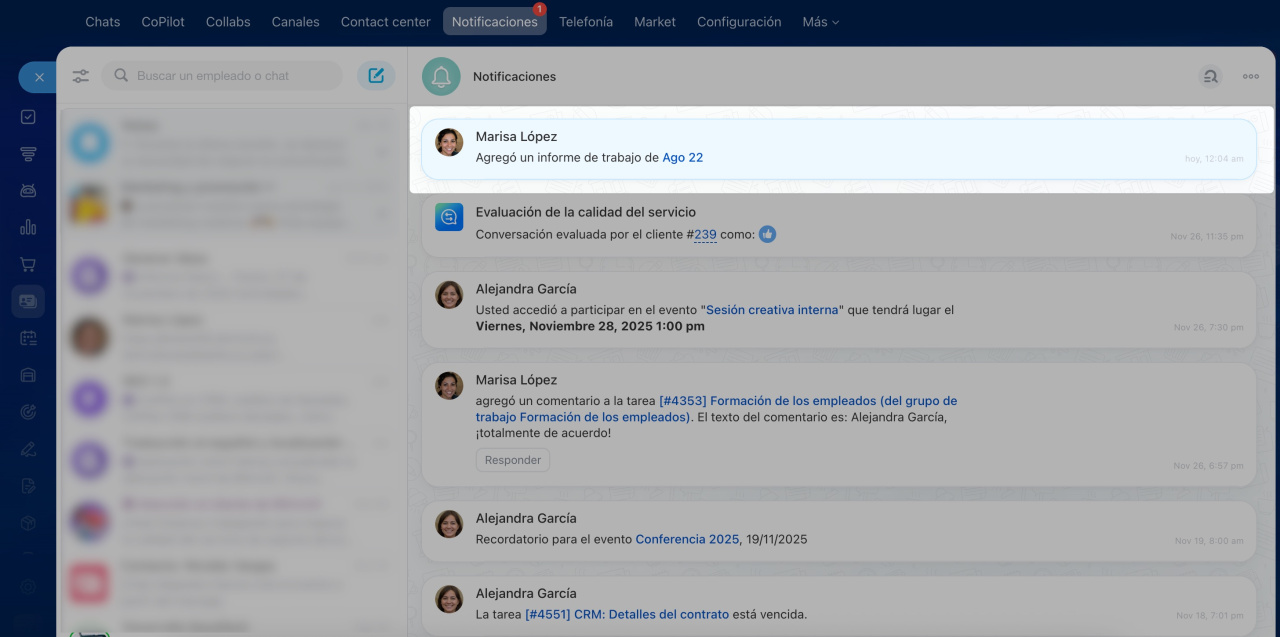The height and width of the screenshot is (637, 1280).
Task: Switch to the CoPilot tab
Action: [162, 22]
